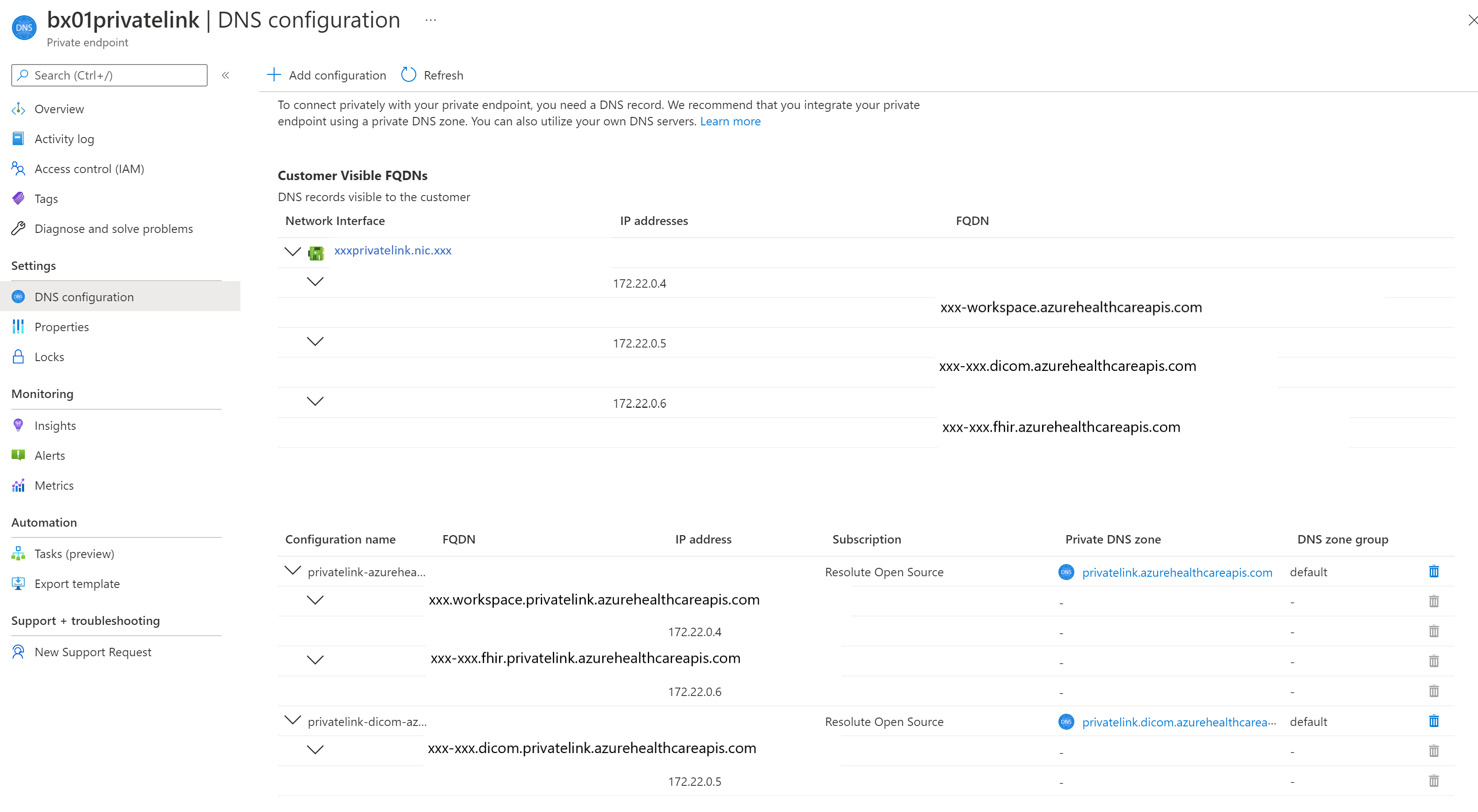Click the Learn more link

point(730,121)
